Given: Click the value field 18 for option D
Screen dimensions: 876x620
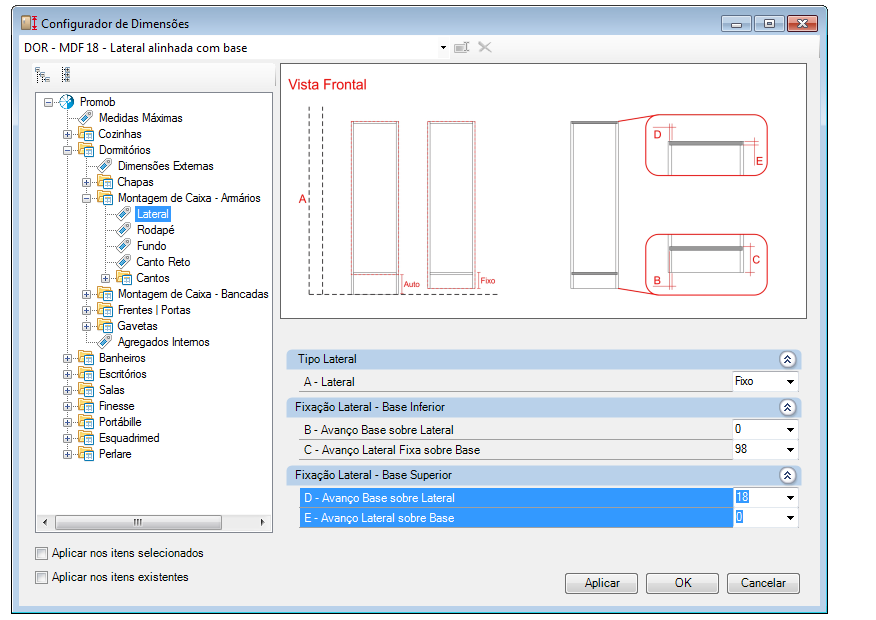Looking at the screenshot, I should click(758, 498).
